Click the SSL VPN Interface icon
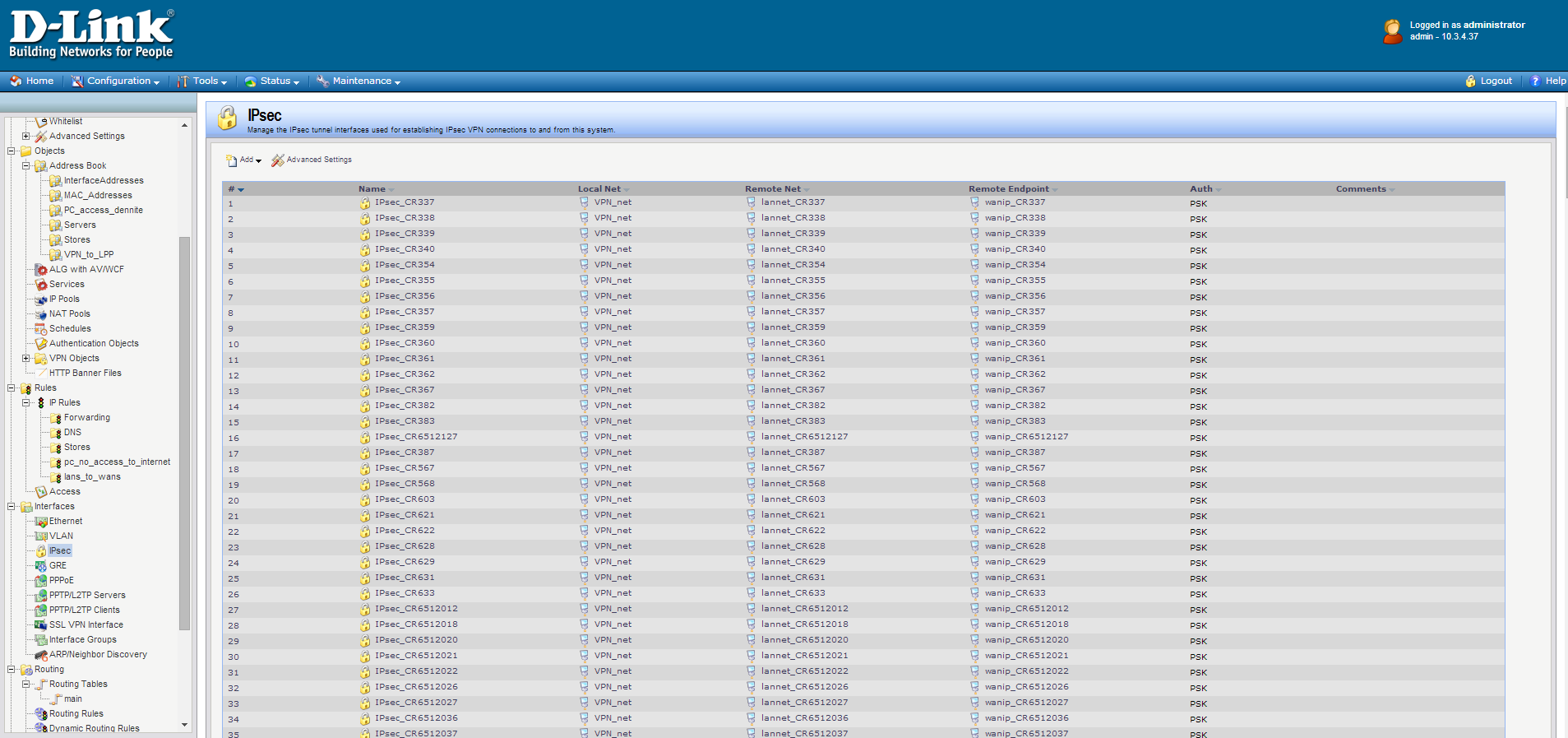The width and height of the screenshot is (1568, 738). coord(40,625)
